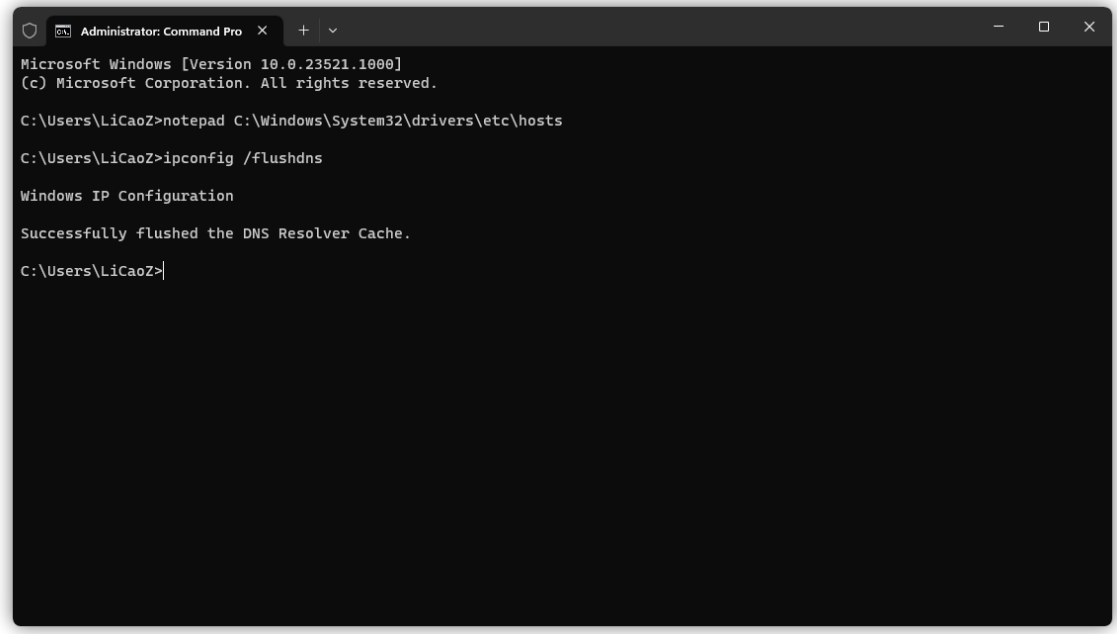Screen dimensions: 1117x634
Task: Click the empty terminal area below the prompt
Action: (x=560, y=450)
